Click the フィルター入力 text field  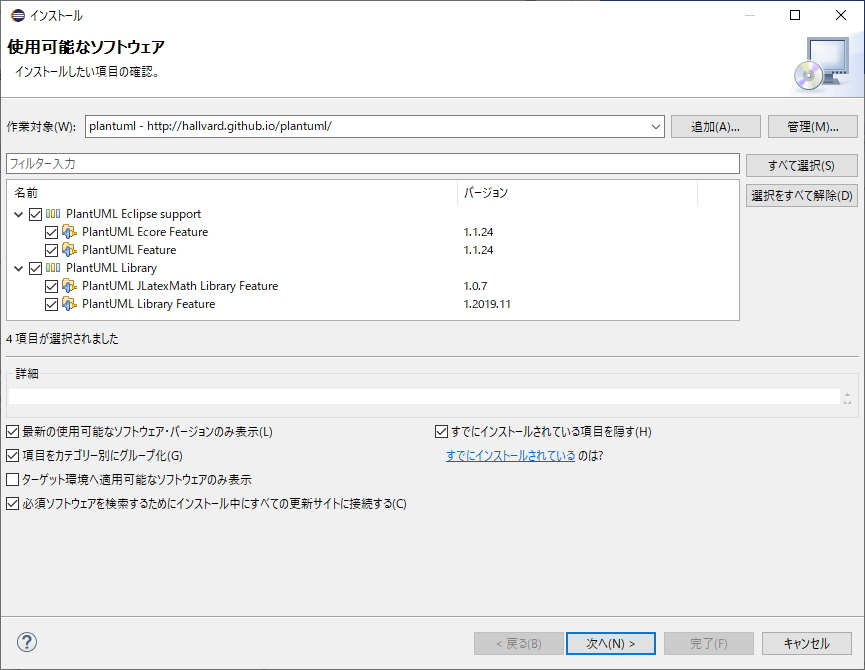pos(372,163)
